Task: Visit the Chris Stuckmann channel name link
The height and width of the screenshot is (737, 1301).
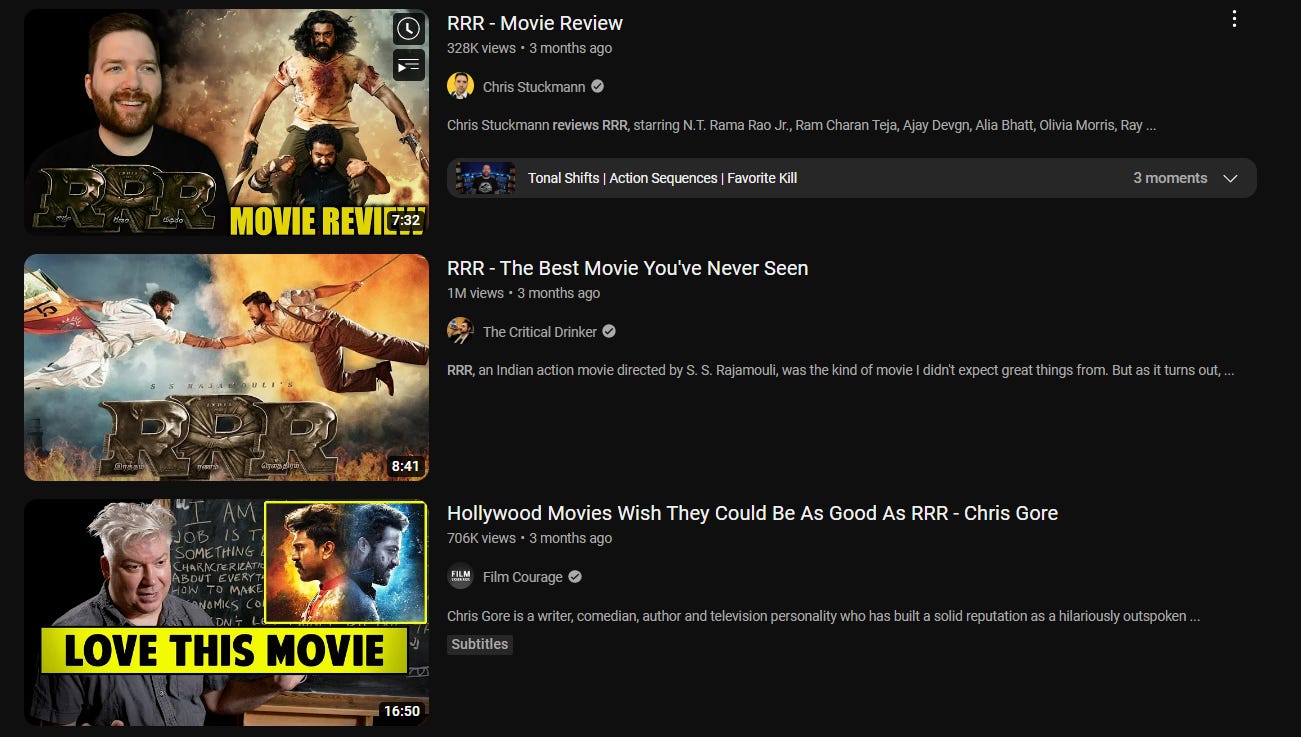Action: coord(534,87)
